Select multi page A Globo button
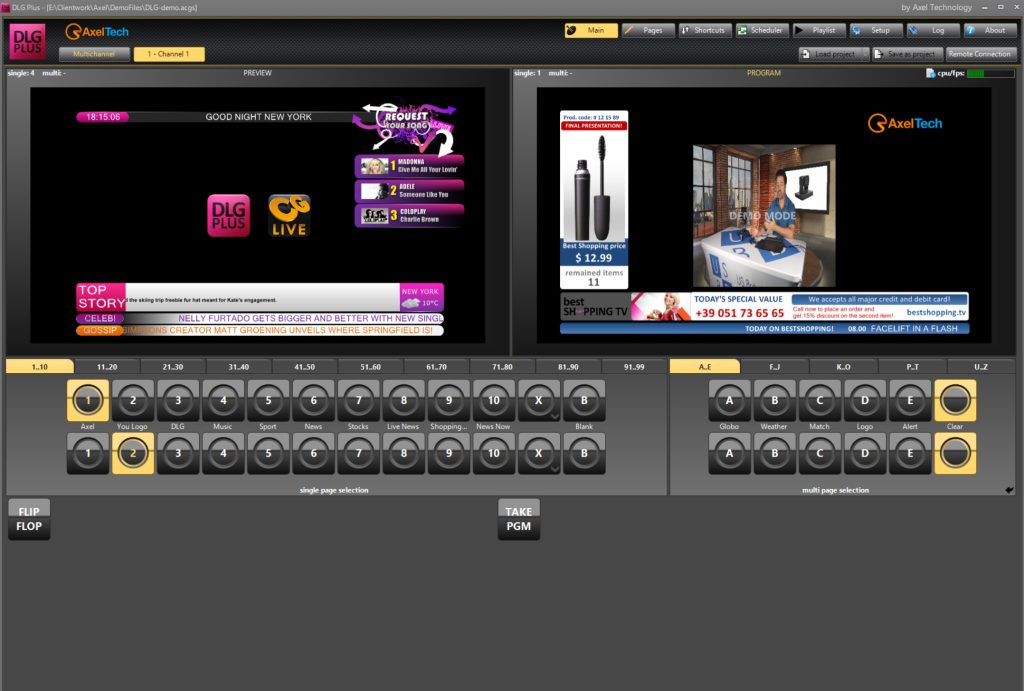Image resolution: width=1024 pixels, height=691 pixels. point(729,400)
